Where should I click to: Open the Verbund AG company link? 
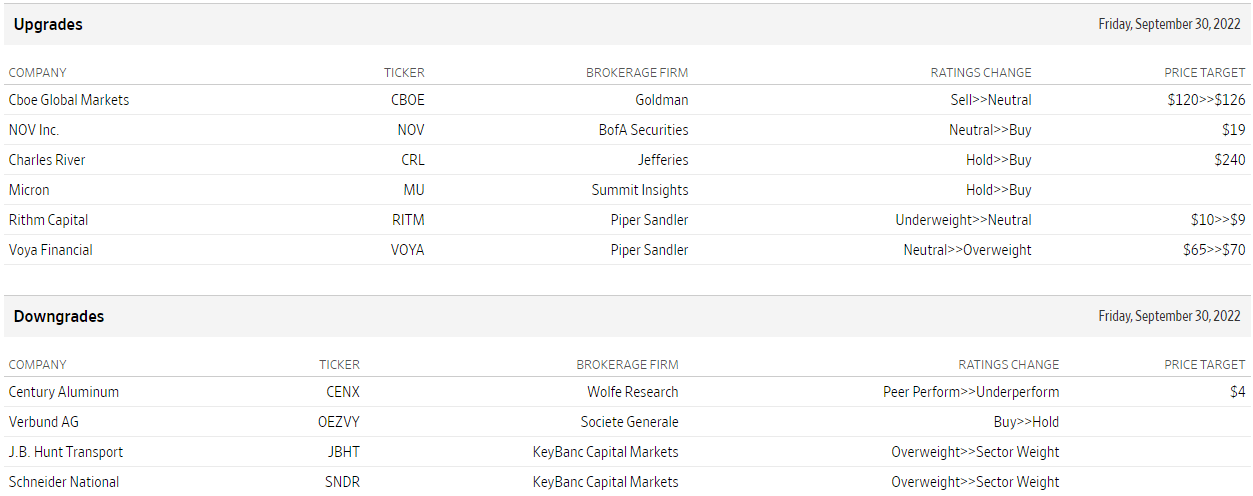point(45,422)
